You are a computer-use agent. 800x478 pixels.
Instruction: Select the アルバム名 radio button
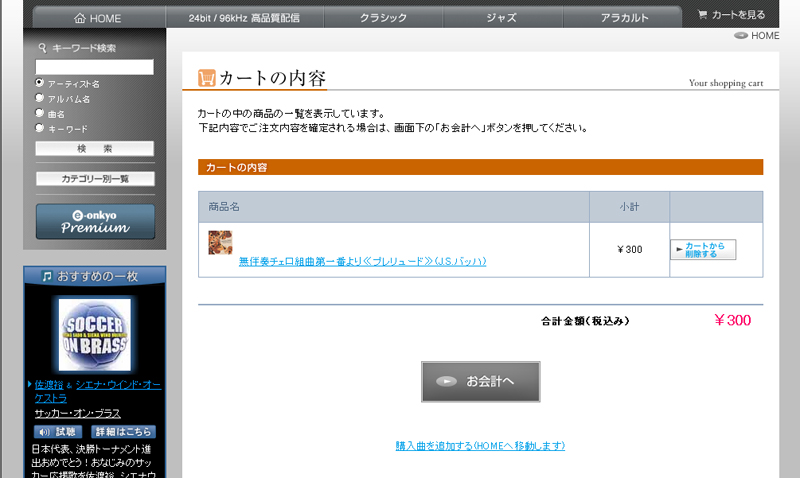coord(39,97)
